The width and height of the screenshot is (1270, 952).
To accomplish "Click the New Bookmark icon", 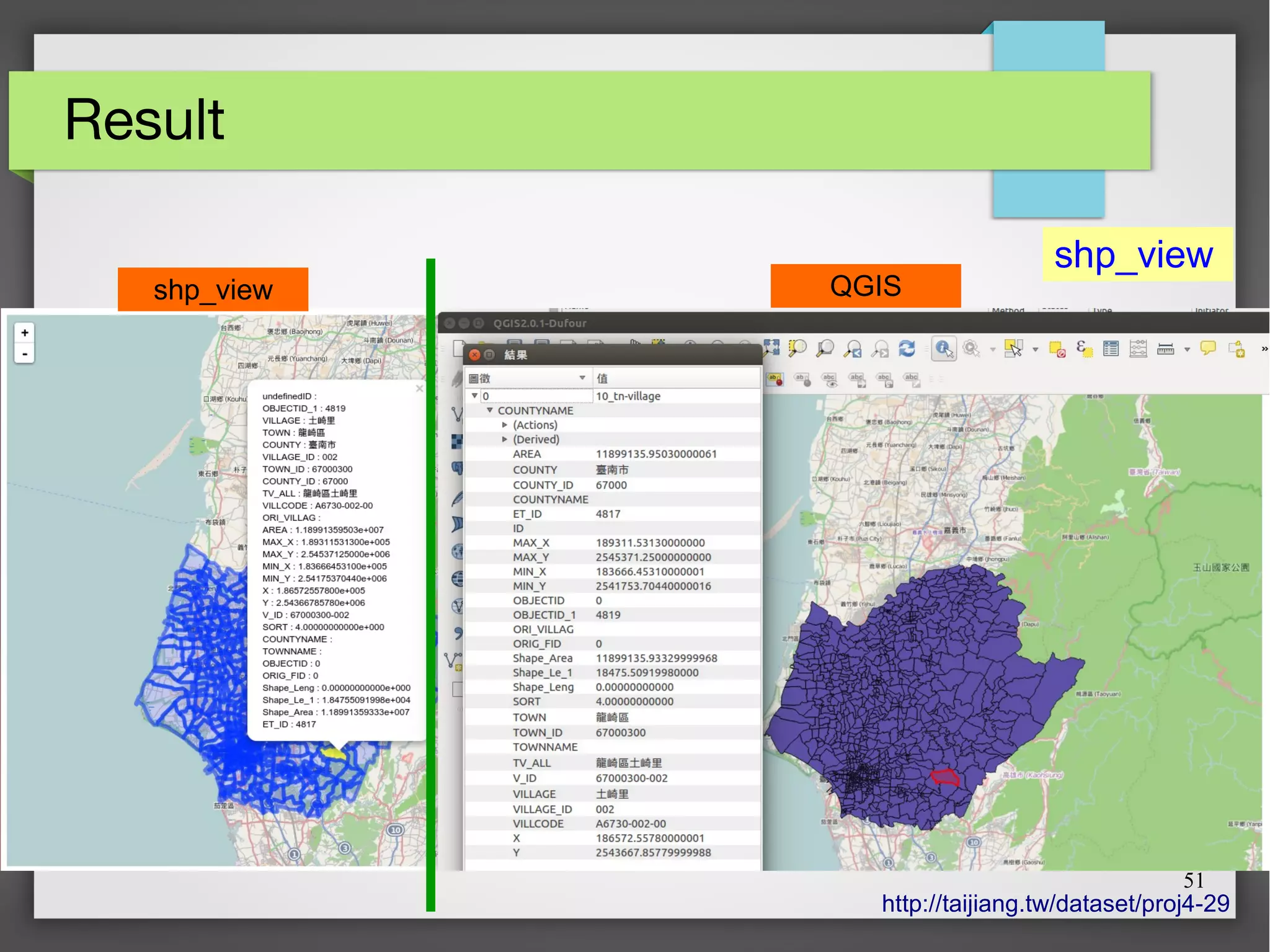I will [1237, 349].
